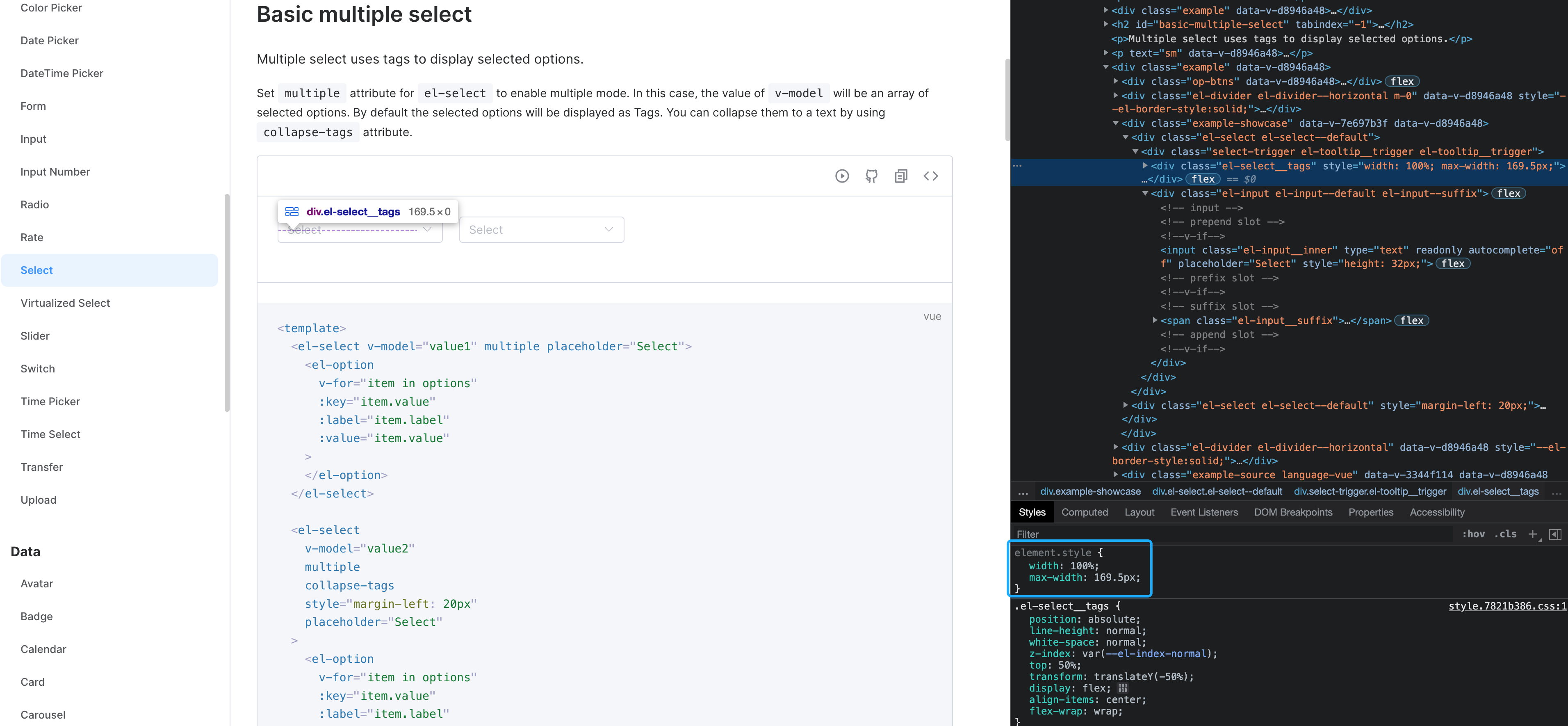Expand the h2 basic-multiple-select tree node
Viewport: 1568px width, 726px height.
click(x=1105, y=24)
